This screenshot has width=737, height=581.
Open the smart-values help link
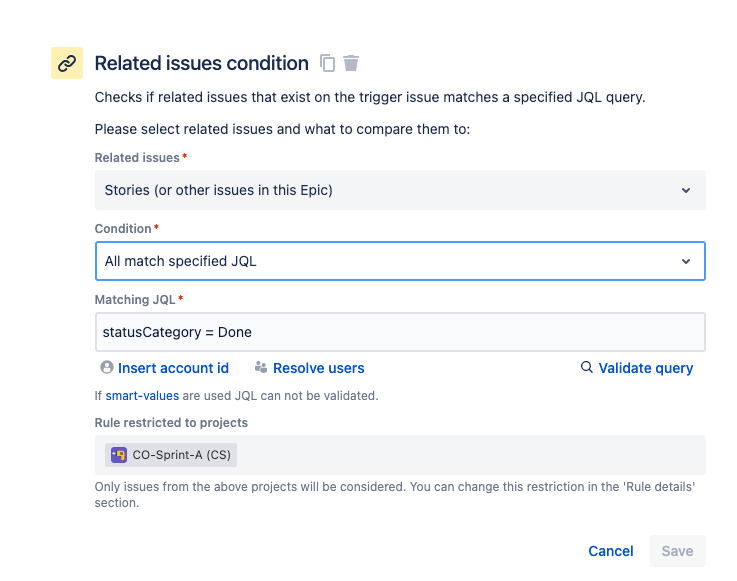click(142, 396)
